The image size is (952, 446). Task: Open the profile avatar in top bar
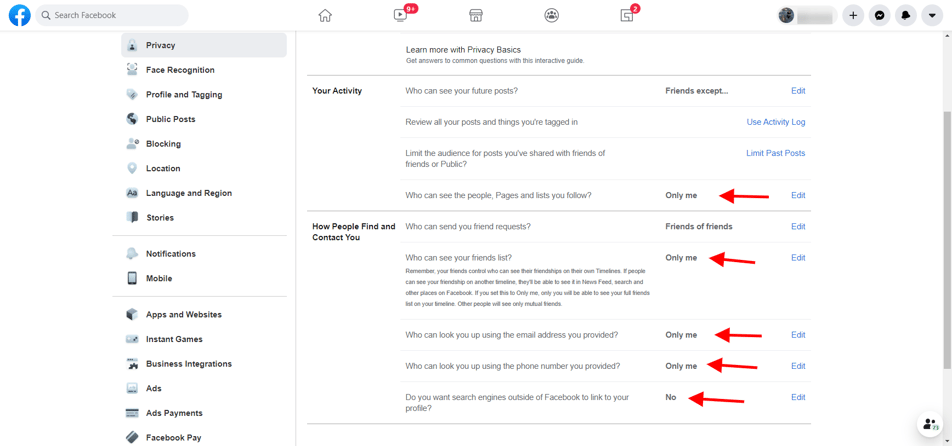[786, 16]
